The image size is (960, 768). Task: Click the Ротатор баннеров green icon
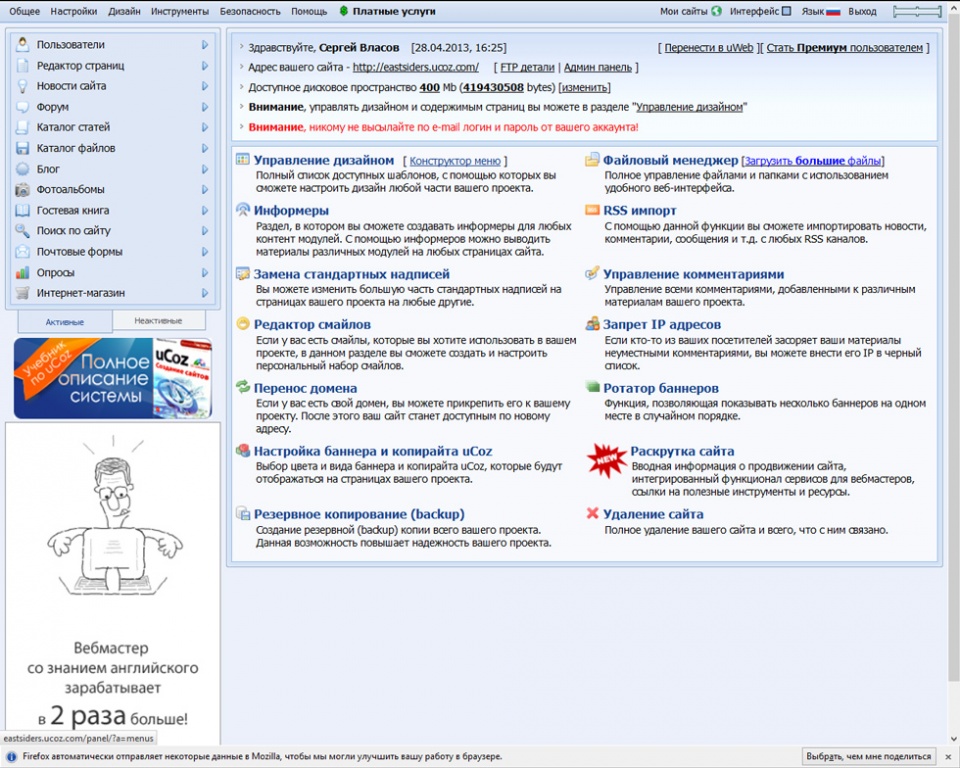pos(592,387)
